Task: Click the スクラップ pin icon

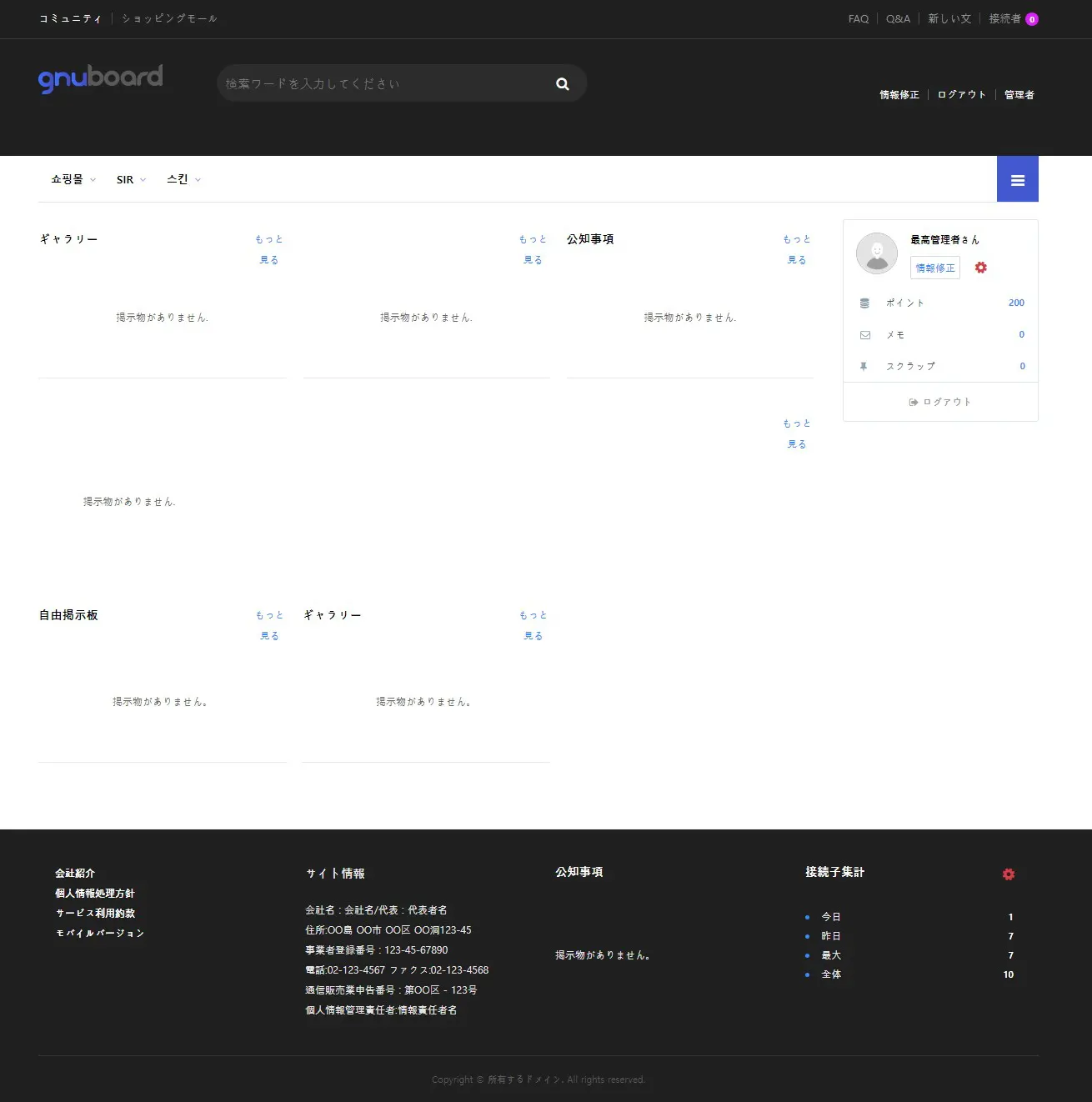Action: (864, 367)
